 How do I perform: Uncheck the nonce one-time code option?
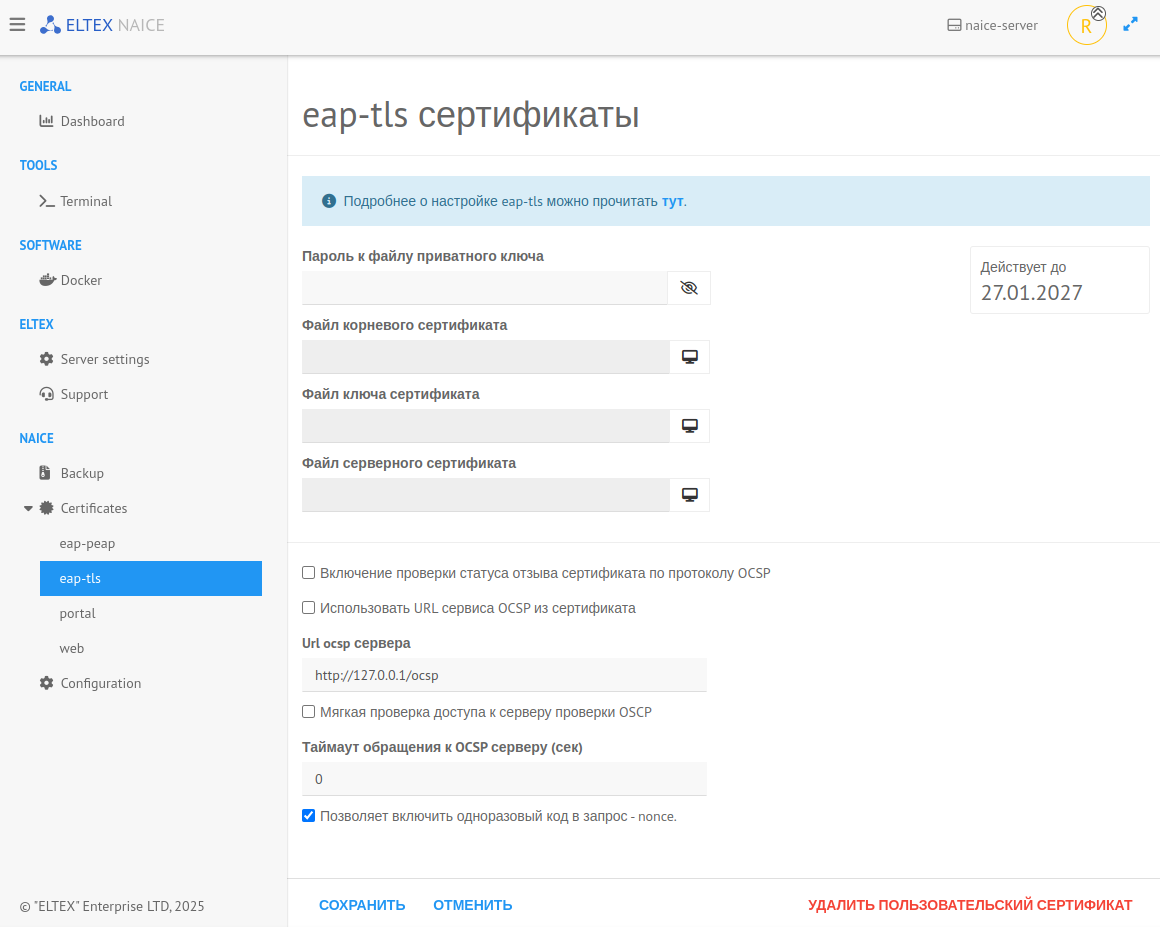point(309,816)
